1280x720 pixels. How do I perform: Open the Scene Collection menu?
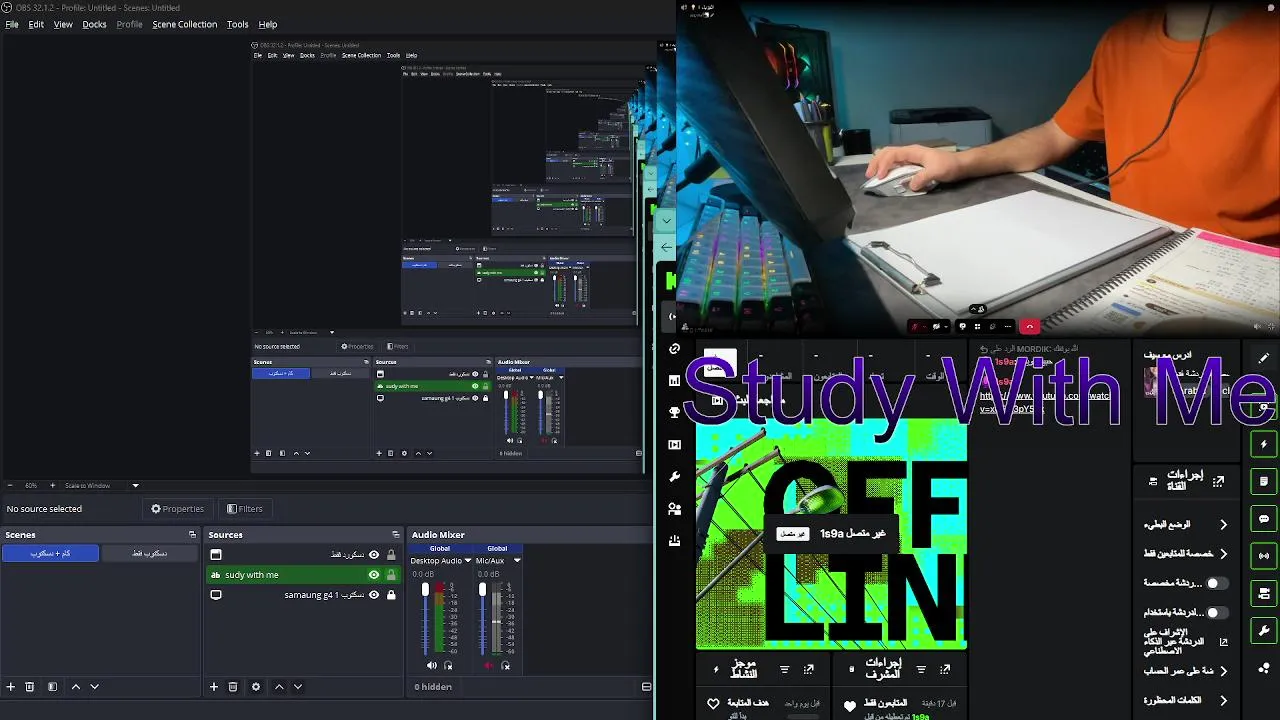184,24
